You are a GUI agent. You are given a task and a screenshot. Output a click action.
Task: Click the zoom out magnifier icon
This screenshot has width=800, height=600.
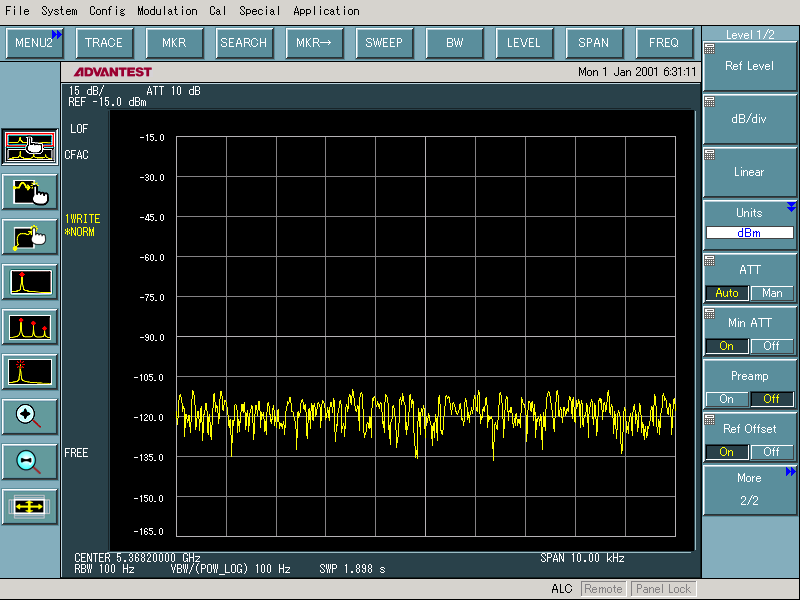pos(29,461)
